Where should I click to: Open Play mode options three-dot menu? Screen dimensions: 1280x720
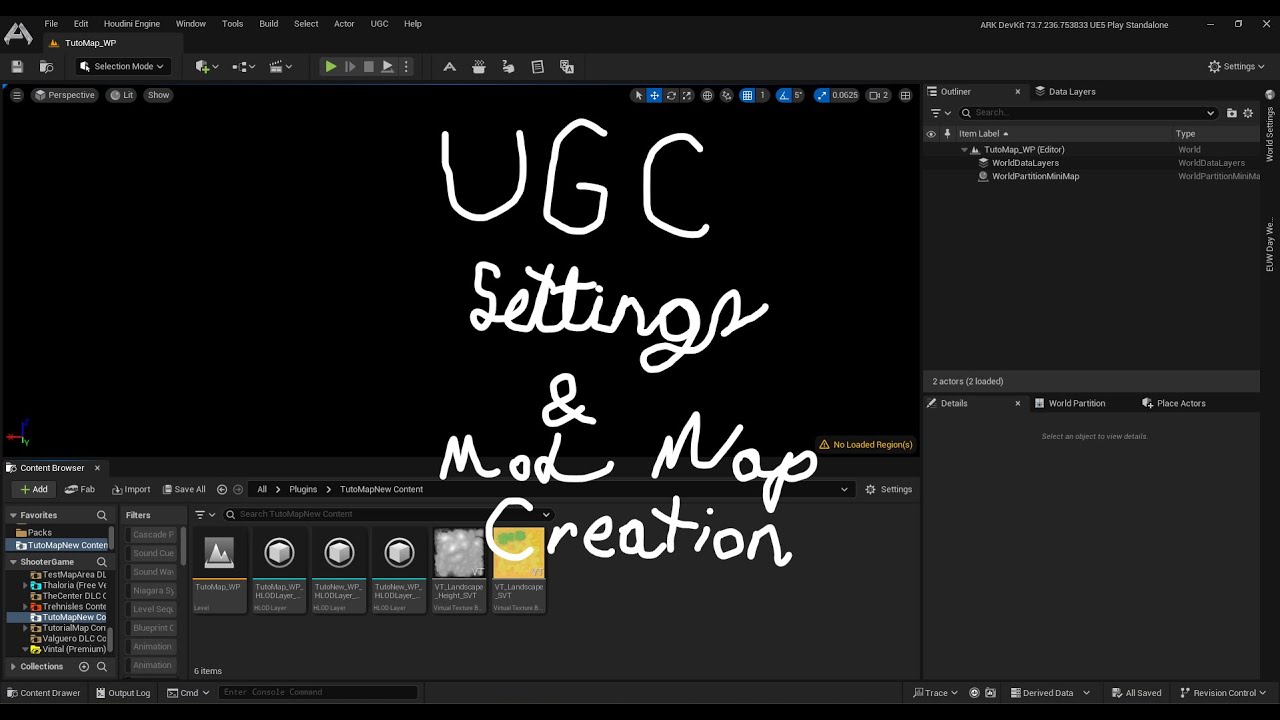406,67
